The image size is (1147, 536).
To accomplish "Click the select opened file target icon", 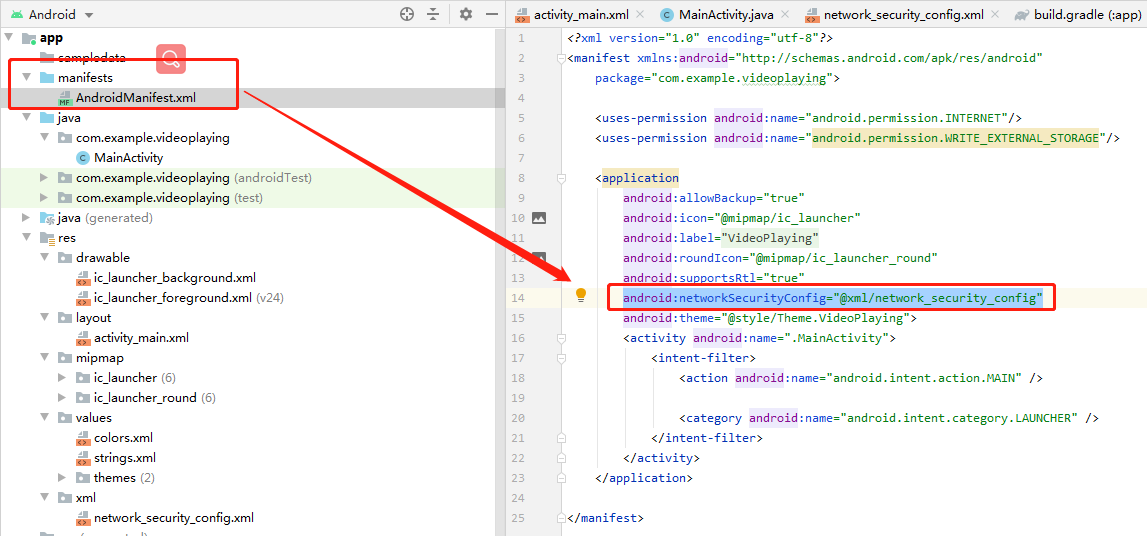I will pos(407,14).
